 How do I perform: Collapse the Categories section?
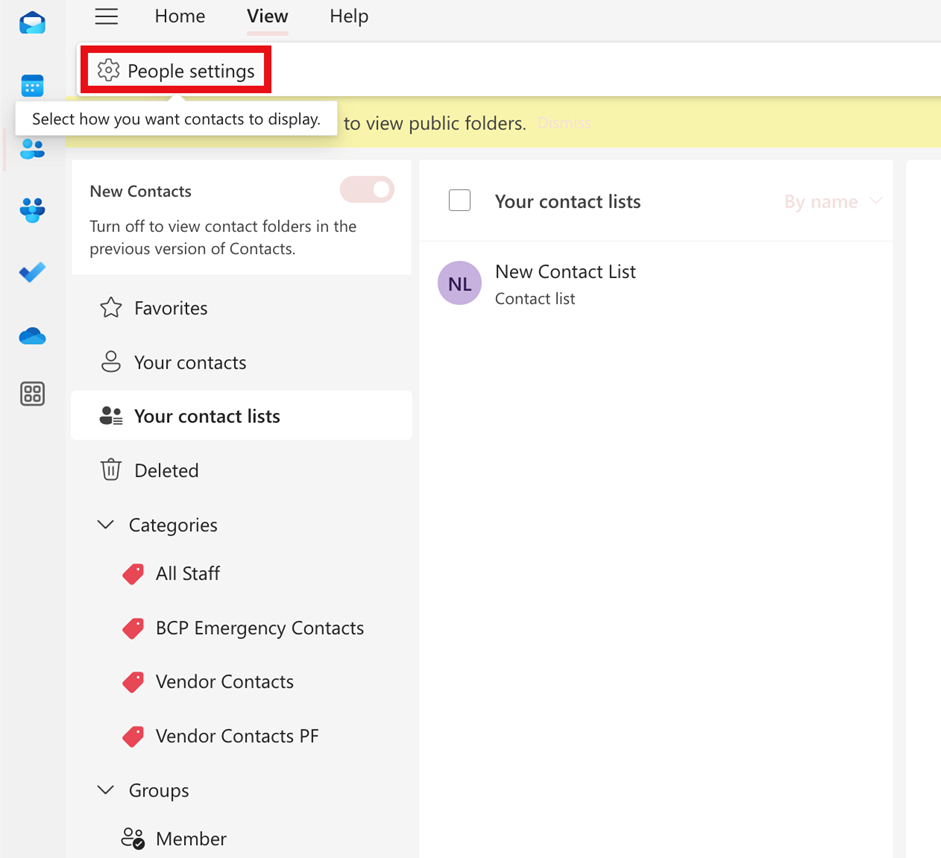pos(106,524)
